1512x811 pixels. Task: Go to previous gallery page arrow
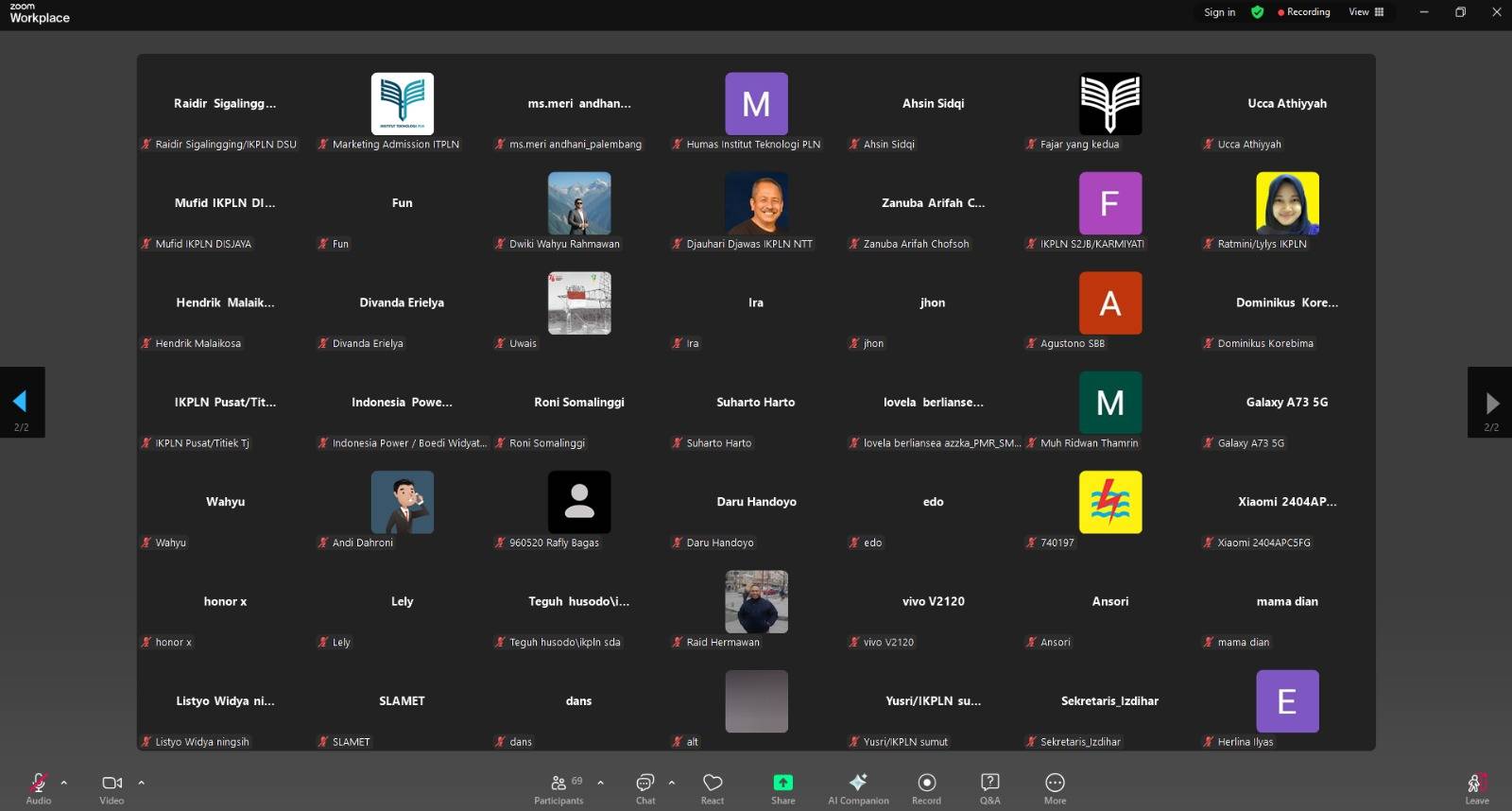(x=20, y=402)
